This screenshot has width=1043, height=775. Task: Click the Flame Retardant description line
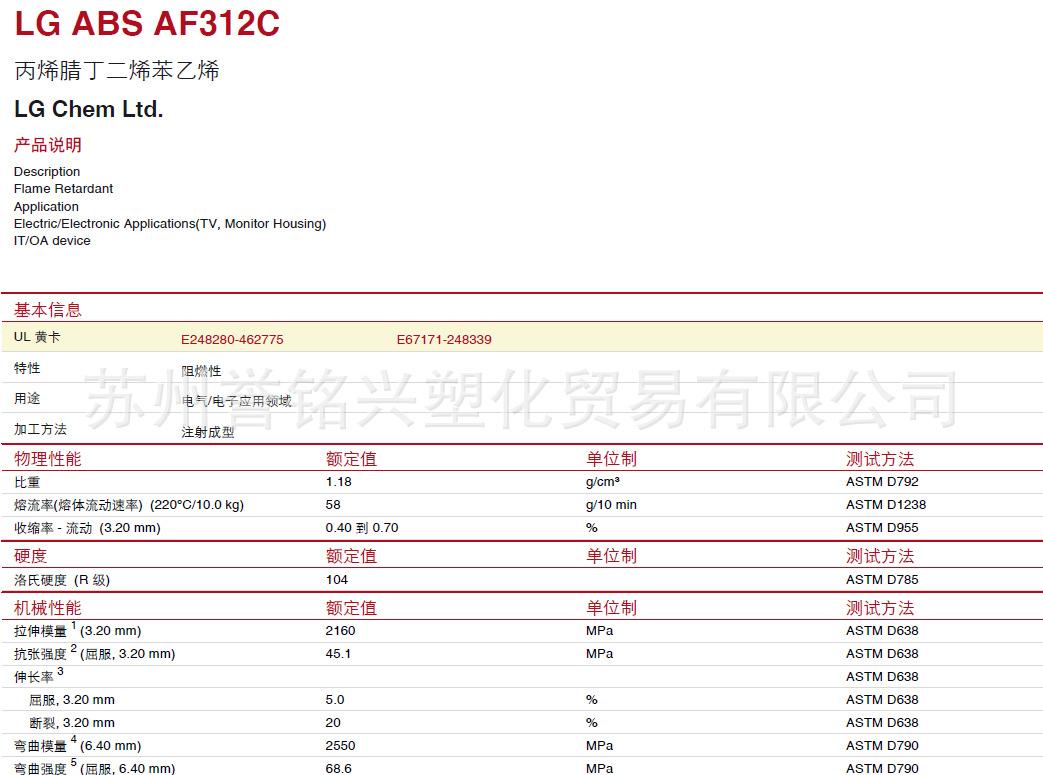(x=63, y=189)
